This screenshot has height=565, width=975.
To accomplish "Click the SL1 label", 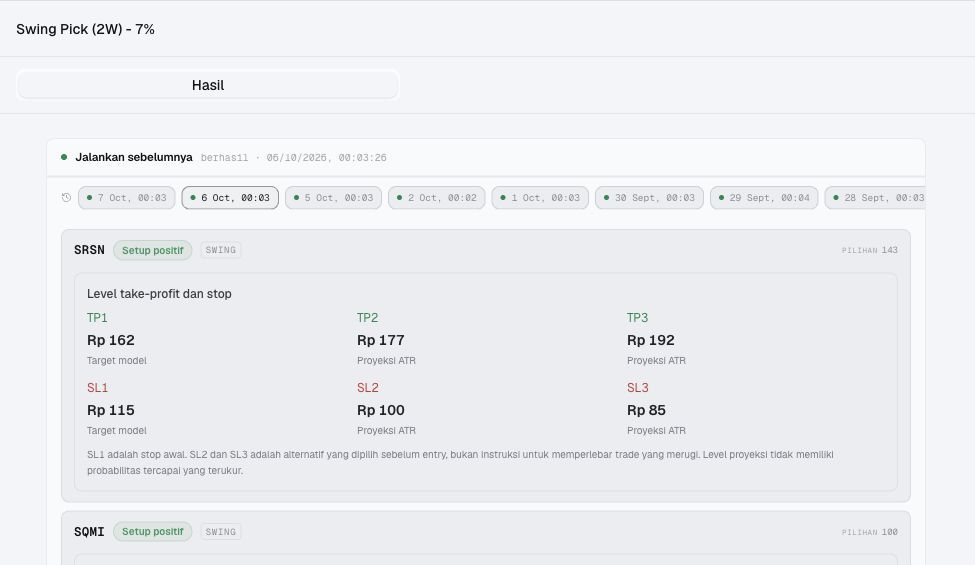I will point(98,388).
